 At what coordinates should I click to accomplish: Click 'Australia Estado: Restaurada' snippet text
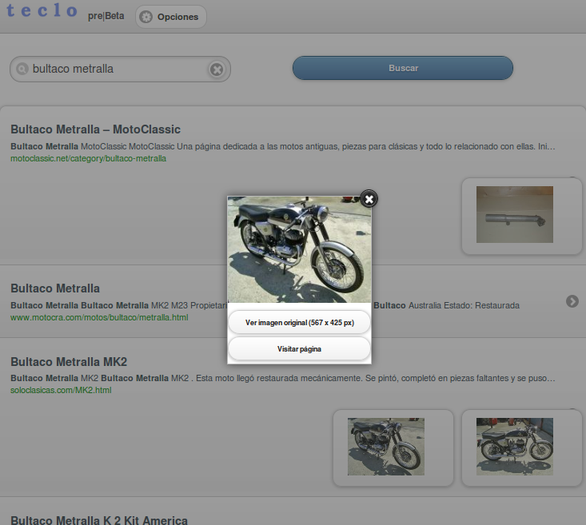pos(464,305)
